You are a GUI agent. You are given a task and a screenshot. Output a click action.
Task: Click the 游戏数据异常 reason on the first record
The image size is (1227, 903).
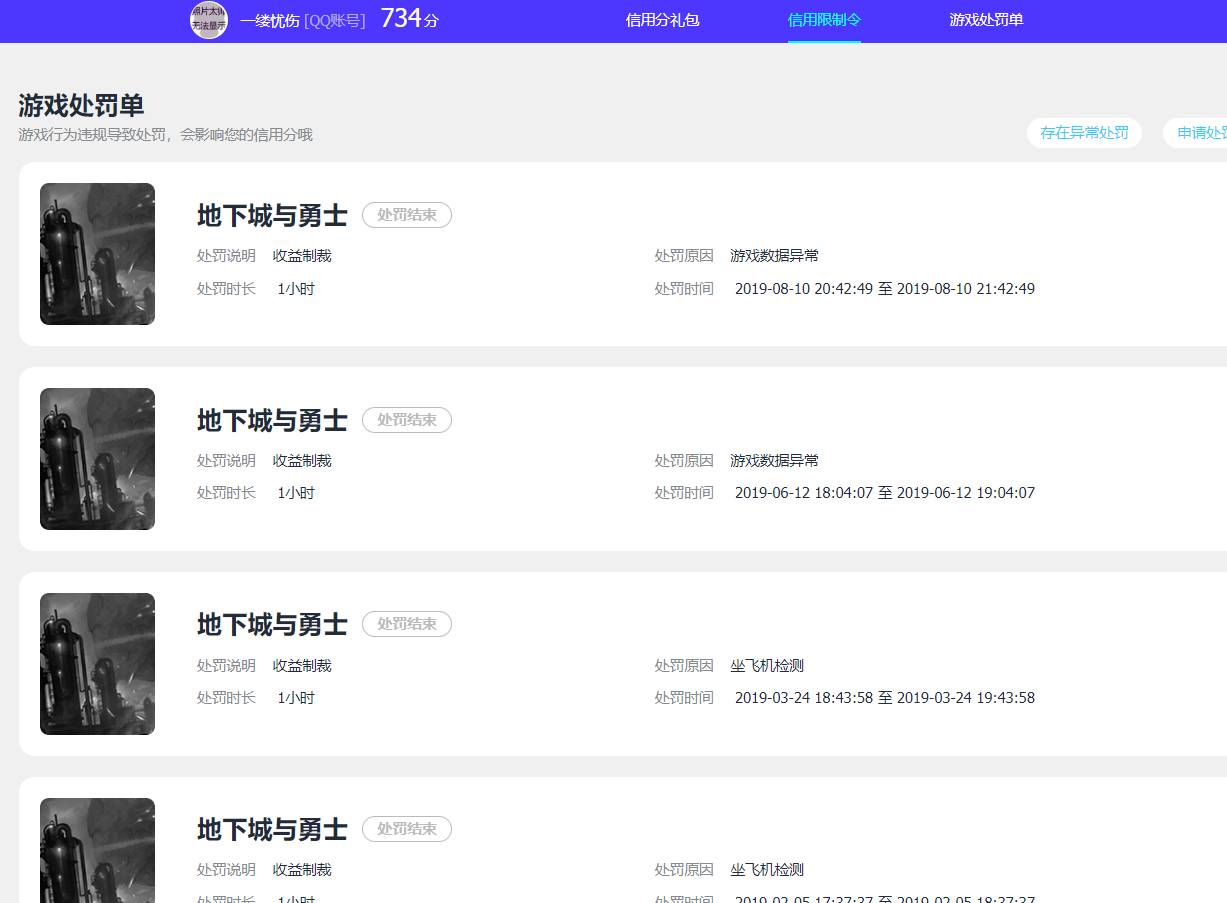(773, 255)
